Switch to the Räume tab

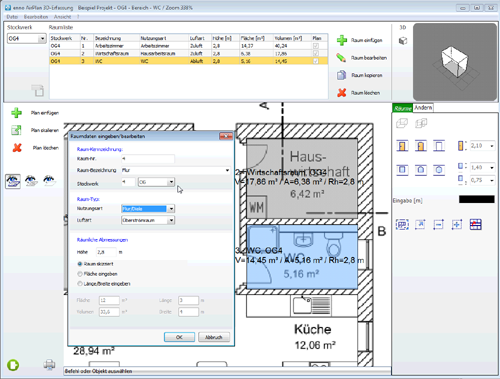(403, 108)
